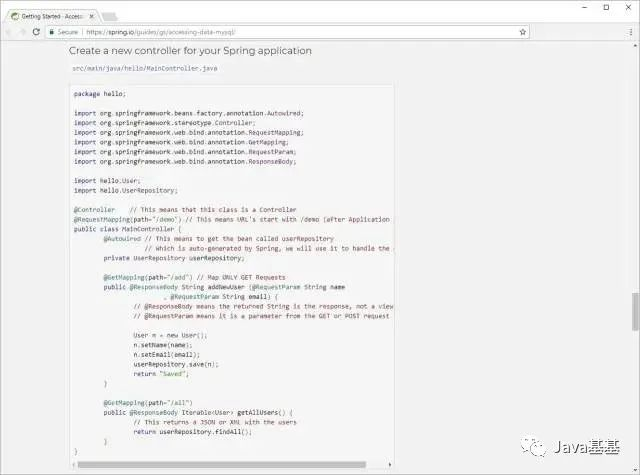Click the @GetMapping(path="/all") line
640x475 pixels.
[148, 403]
